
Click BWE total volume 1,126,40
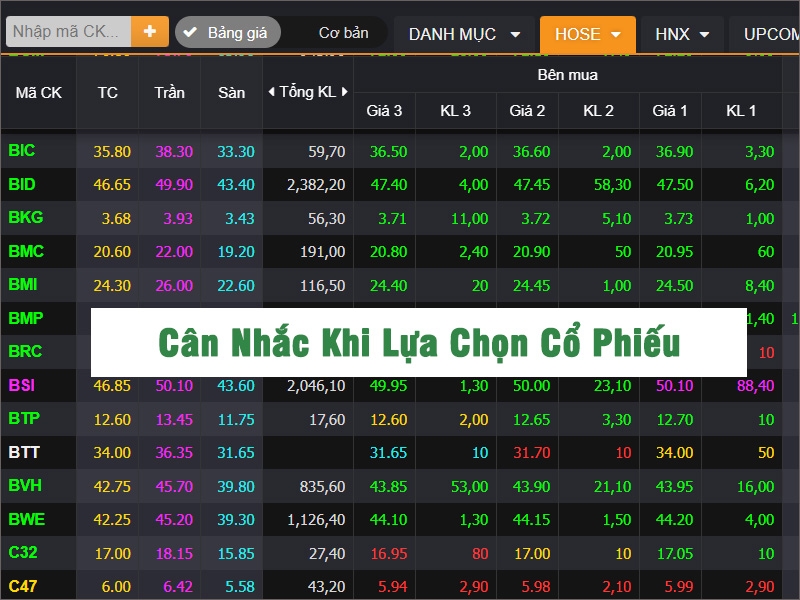click(316, 520)
